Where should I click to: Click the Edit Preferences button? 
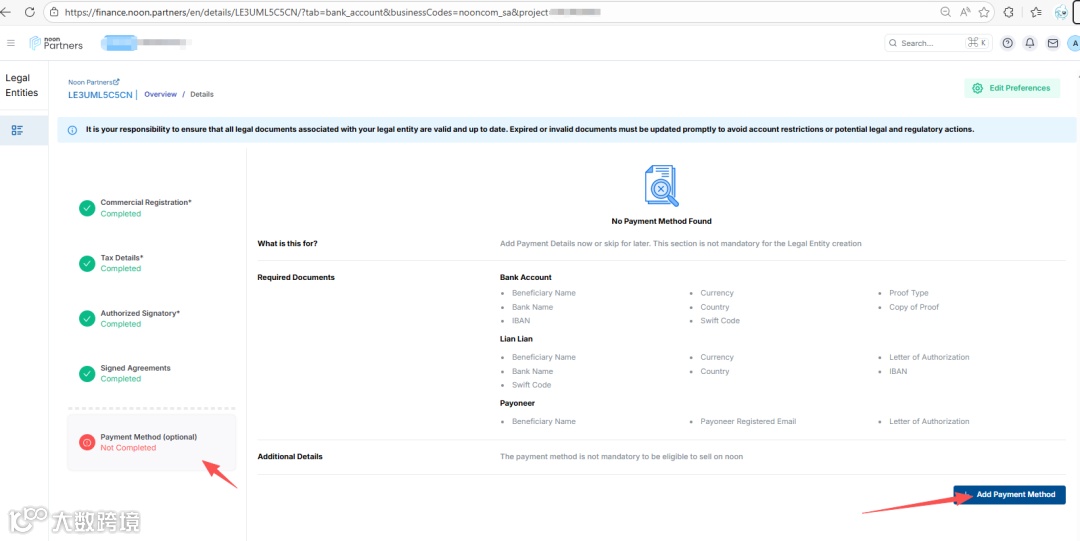pyautogui.click(x=1012, y=88)
